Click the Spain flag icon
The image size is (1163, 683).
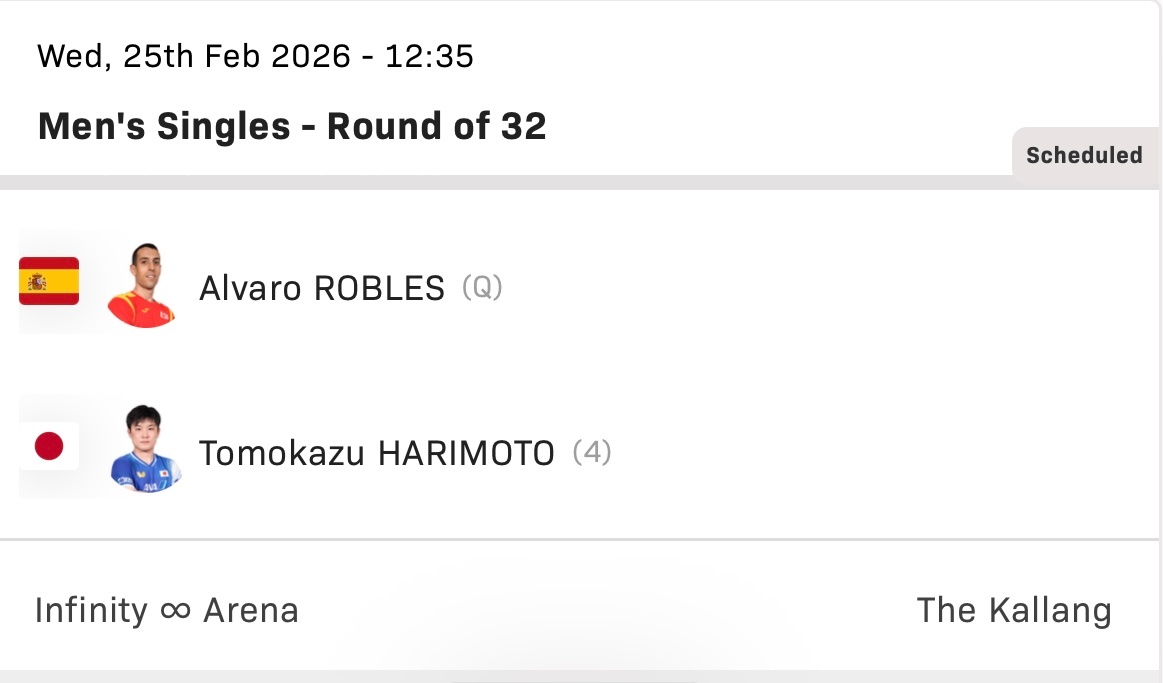(49, 281)
